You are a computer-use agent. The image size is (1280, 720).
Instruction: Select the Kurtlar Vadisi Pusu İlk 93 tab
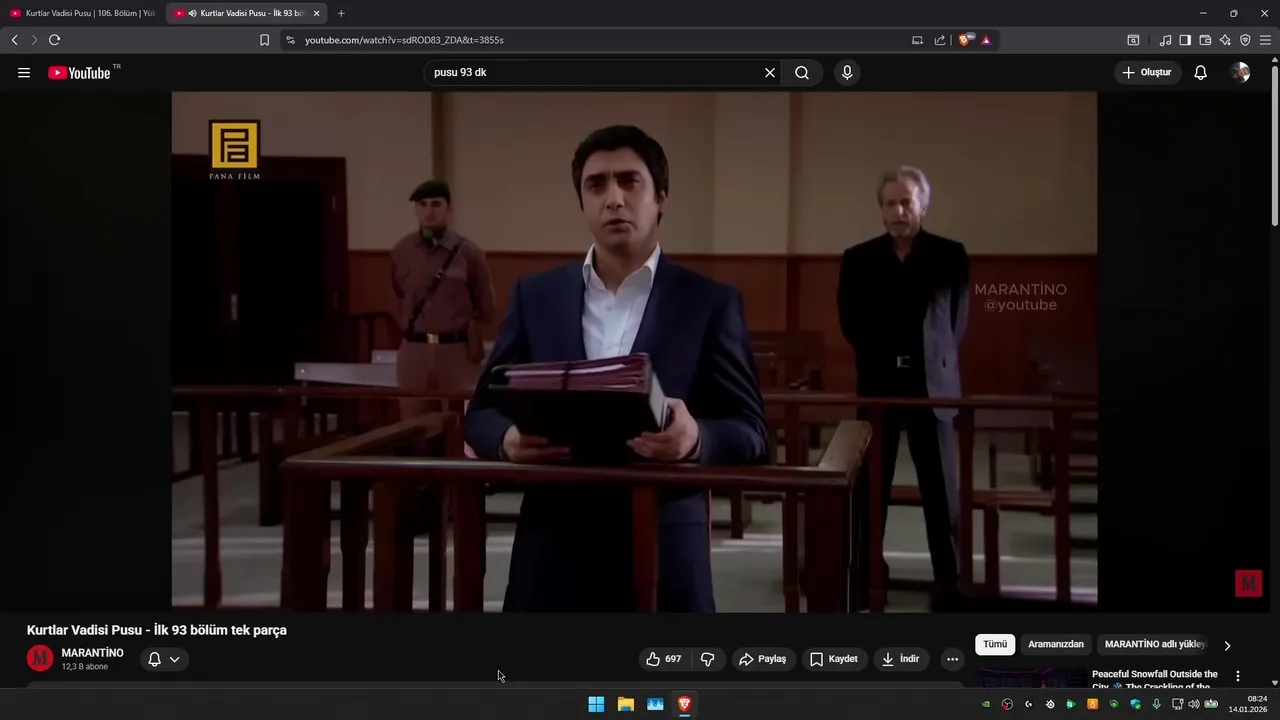coord(245,13)
